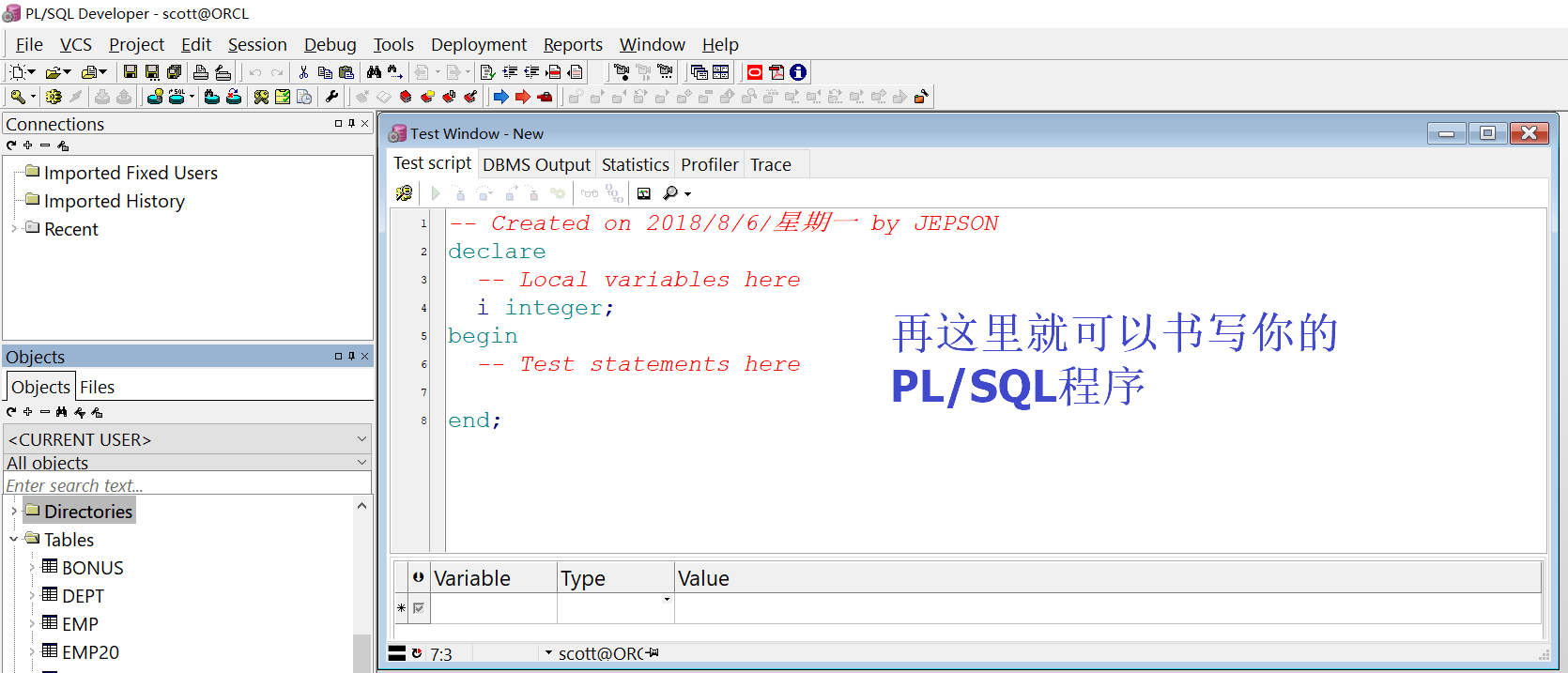The height and width of the screenshot is (673, 1568).
Task: Open the Find icon dropdown arrow in Test Window
Action: pos(688,194)
